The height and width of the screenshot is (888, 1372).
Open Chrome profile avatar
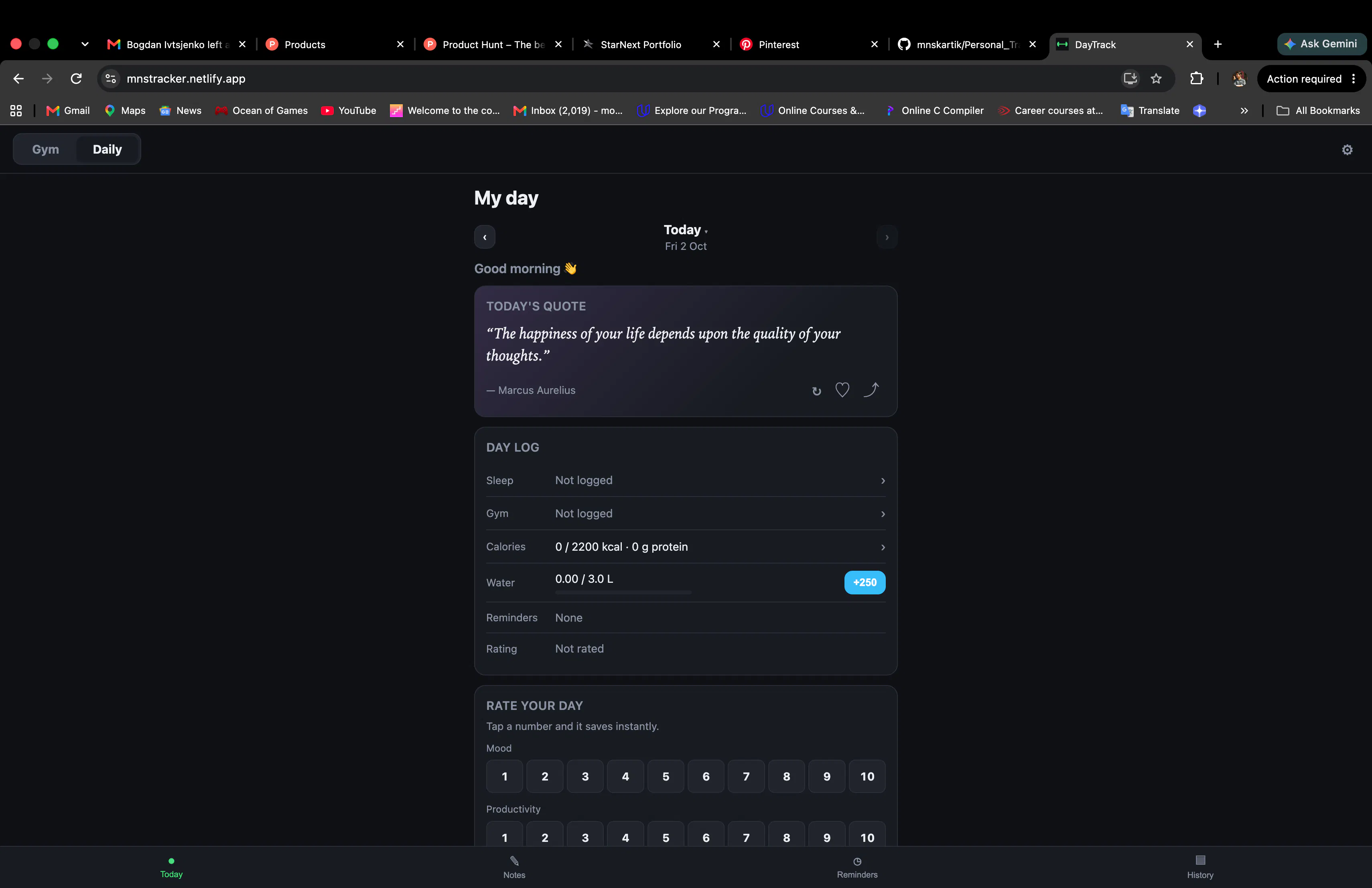1239,78
